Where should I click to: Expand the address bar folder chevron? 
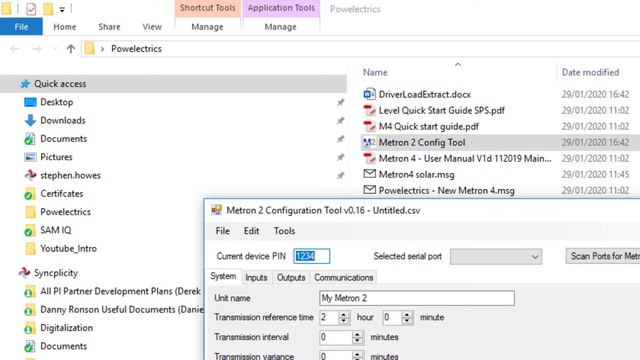click(102, 49)
